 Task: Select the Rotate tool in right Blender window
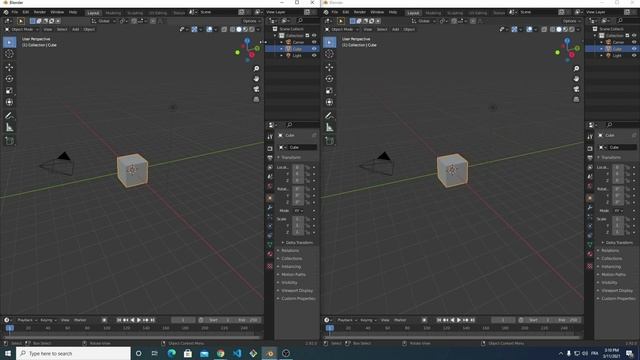(x=329, y=79)
